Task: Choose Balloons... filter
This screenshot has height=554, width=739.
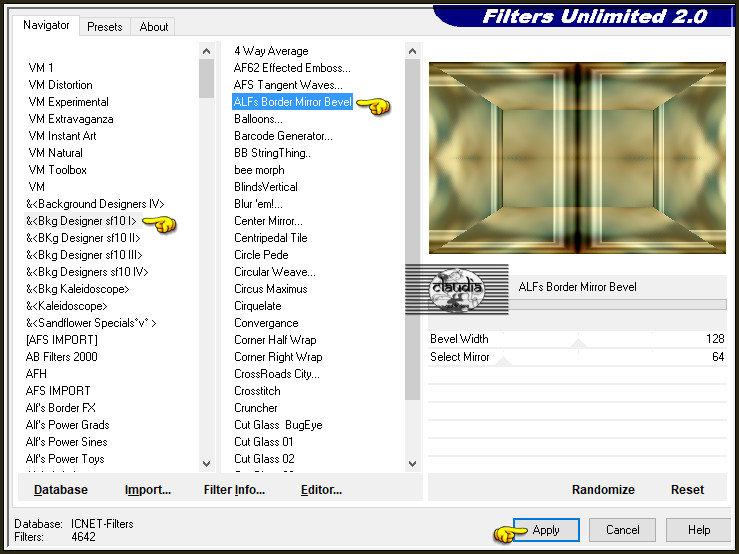Action: click(258, 119)
